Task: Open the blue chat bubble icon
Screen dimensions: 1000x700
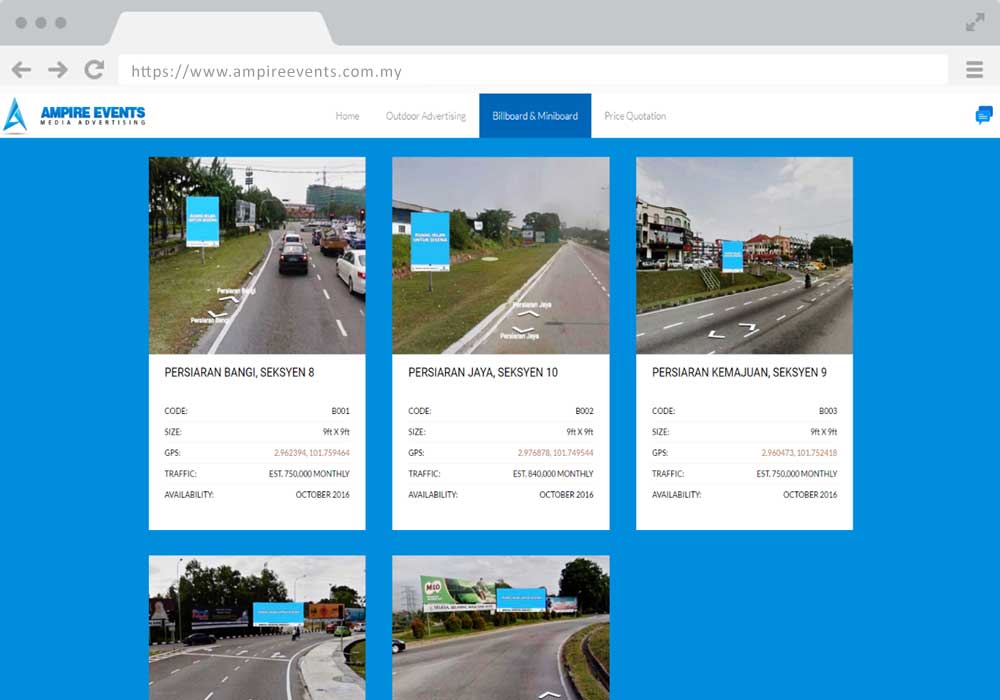Action: 983,115
